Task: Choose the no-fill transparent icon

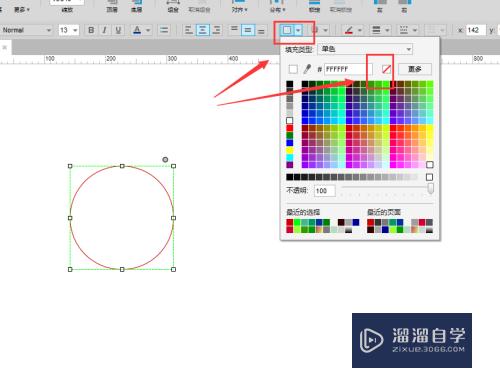Action: tap(386, 69)
